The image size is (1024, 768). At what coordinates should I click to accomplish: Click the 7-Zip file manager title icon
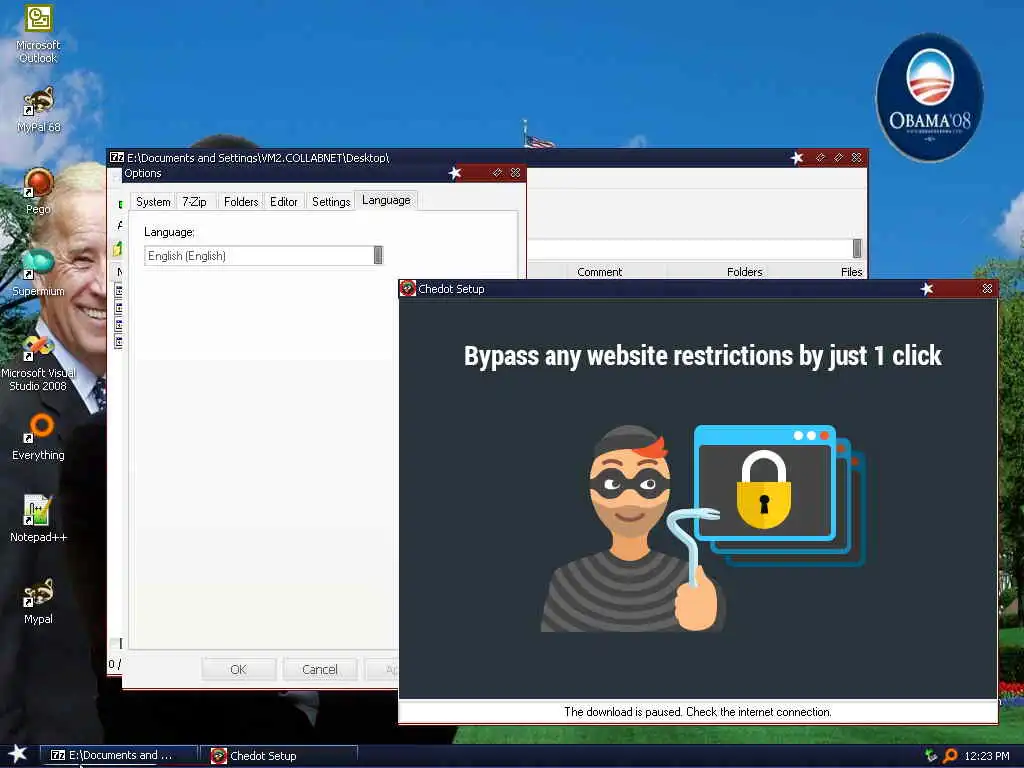(x=117, y=157)
